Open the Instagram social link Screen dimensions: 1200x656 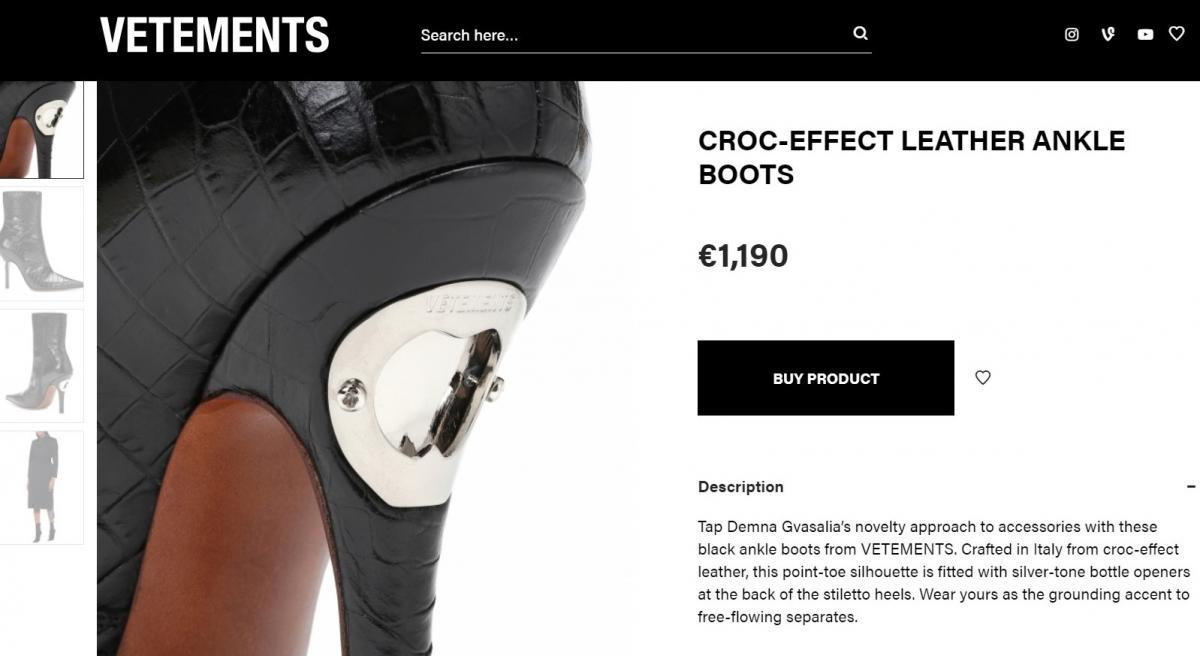coord(1071,34)
